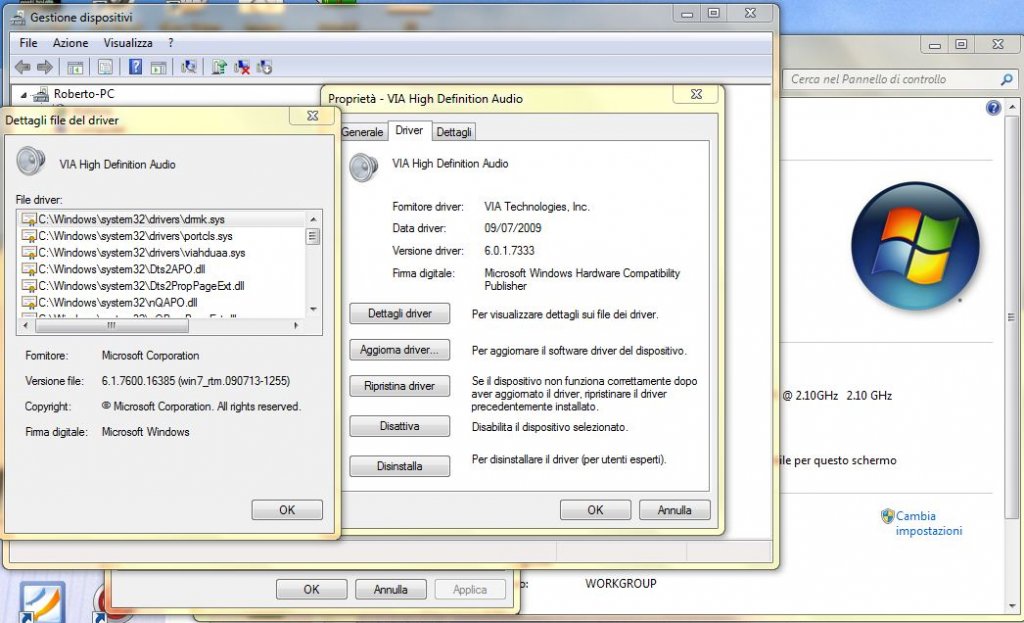Select the nQAPO.dll file row

point(163,302)
